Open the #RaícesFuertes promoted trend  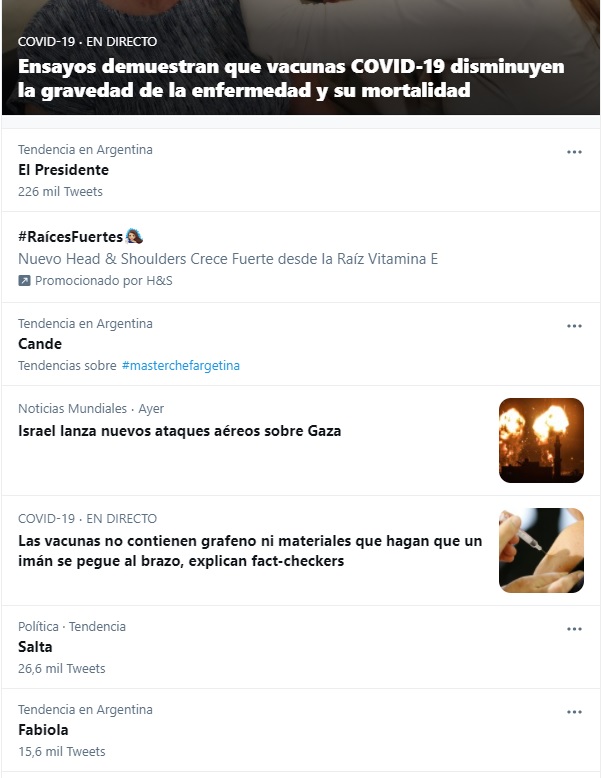(301, 257)
